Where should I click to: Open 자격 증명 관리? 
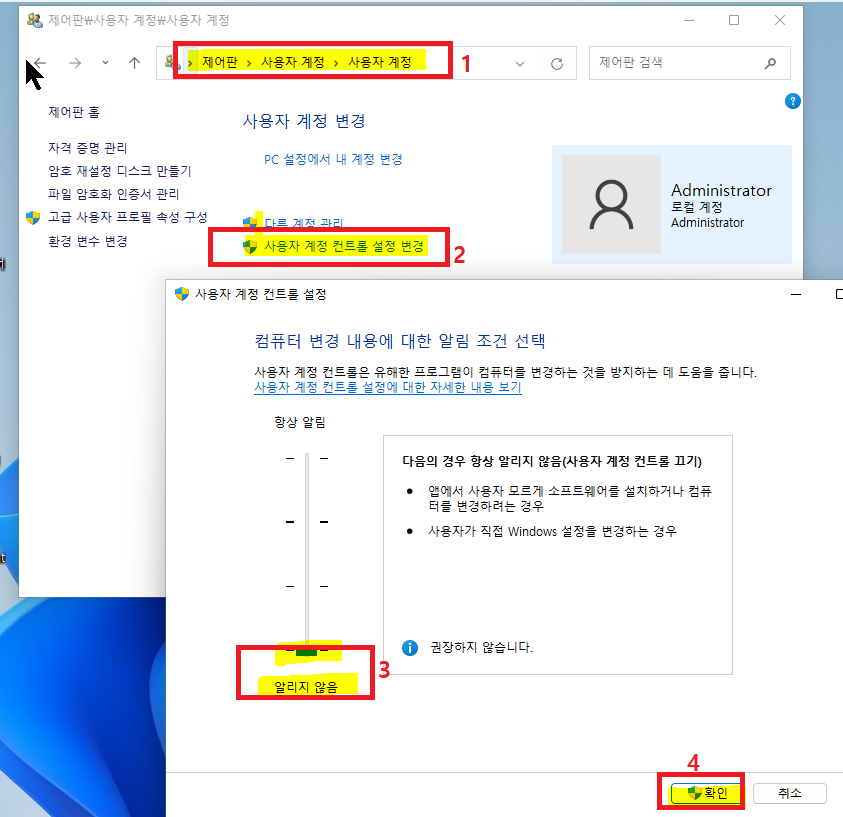(x=88, y=148)
